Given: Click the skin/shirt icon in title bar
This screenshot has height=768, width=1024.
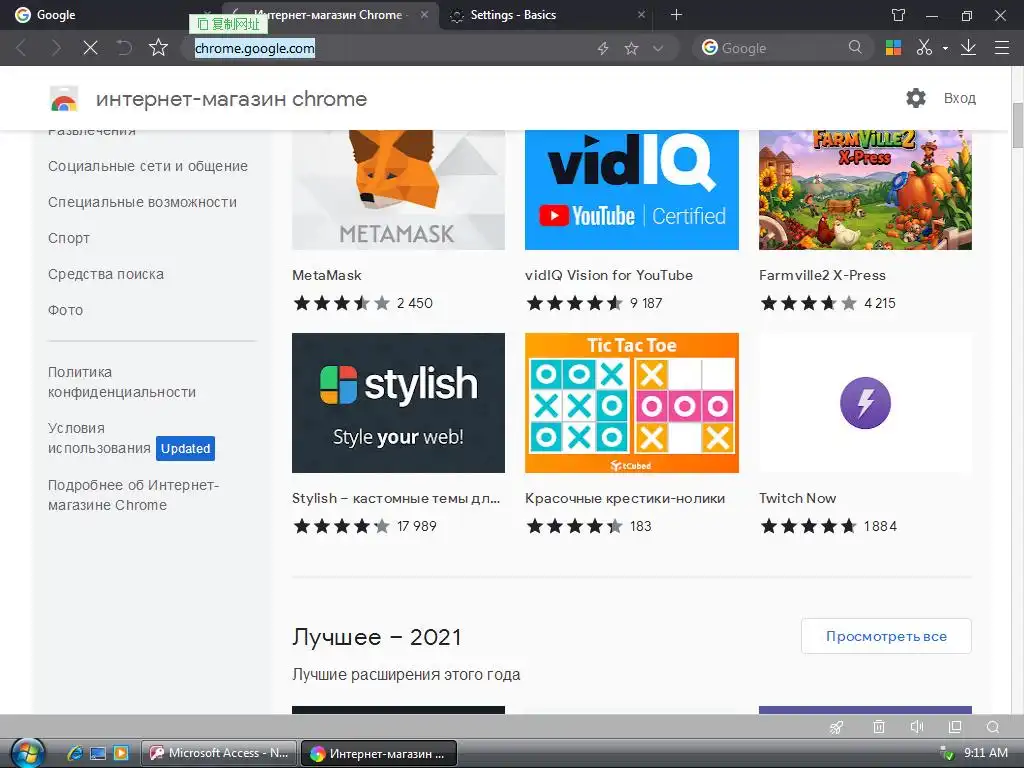Looking at the screenshot, I should (x=899, y=15).
